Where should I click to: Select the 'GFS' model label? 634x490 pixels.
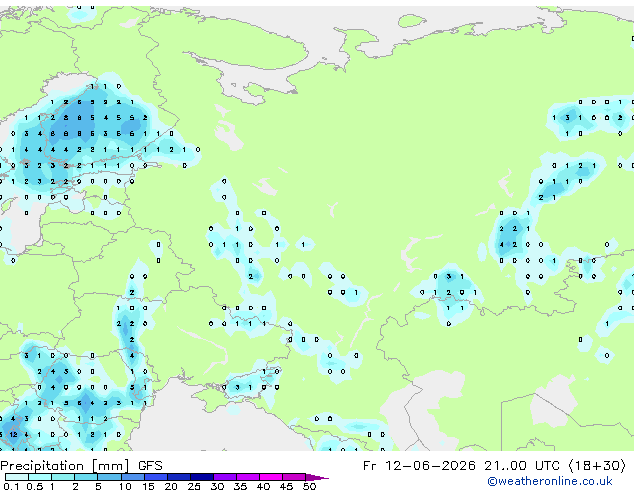(150, 466)
